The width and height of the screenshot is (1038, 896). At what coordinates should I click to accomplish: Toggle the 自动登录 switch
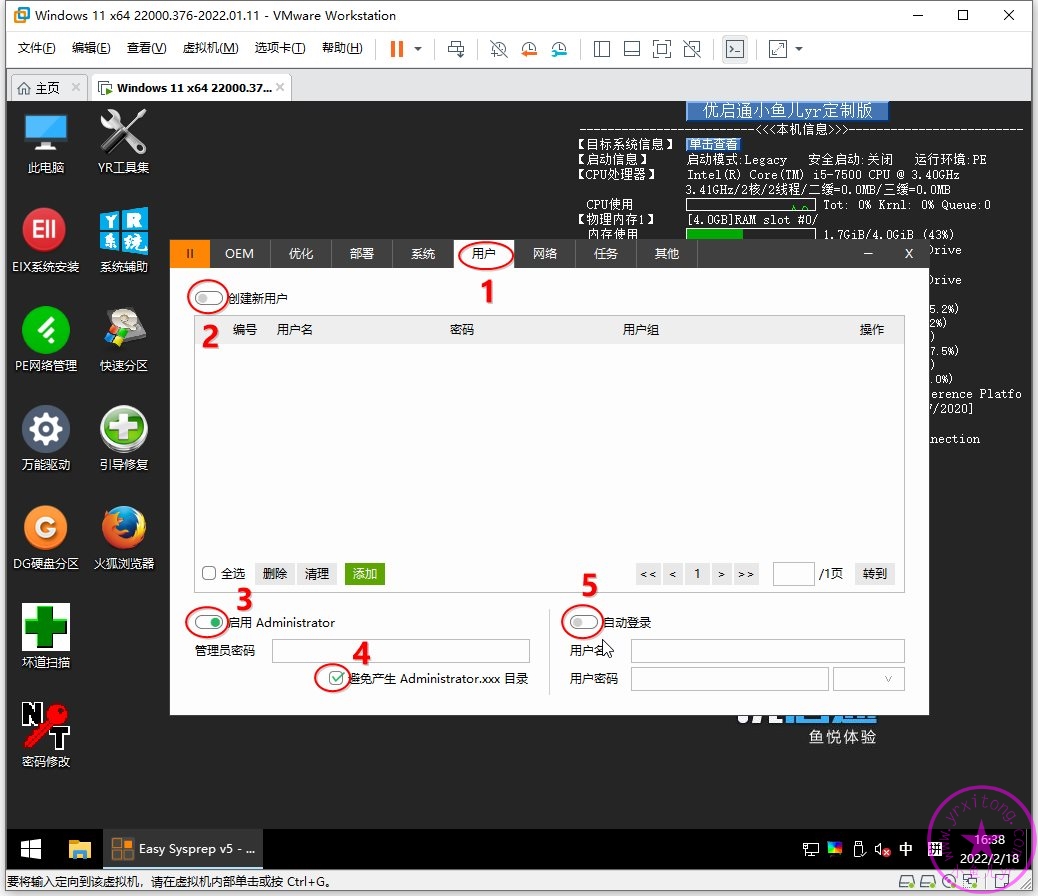583,622
